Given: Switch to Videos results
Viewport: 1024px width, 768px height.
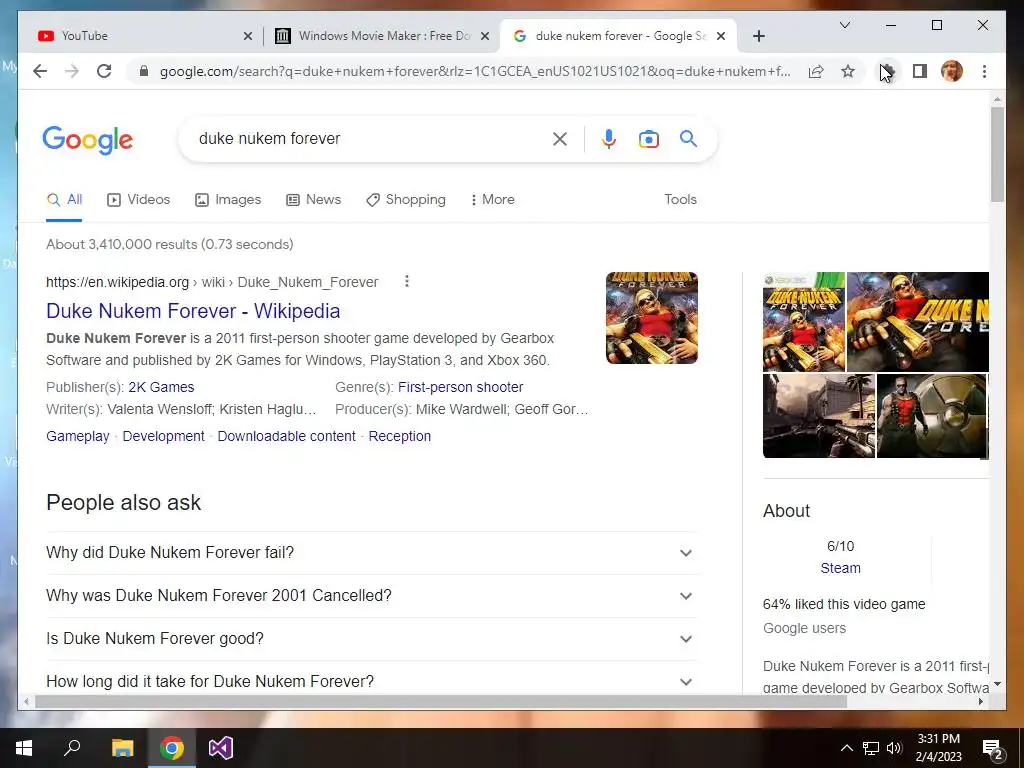Looking at the screenshot, I should 138,199.
